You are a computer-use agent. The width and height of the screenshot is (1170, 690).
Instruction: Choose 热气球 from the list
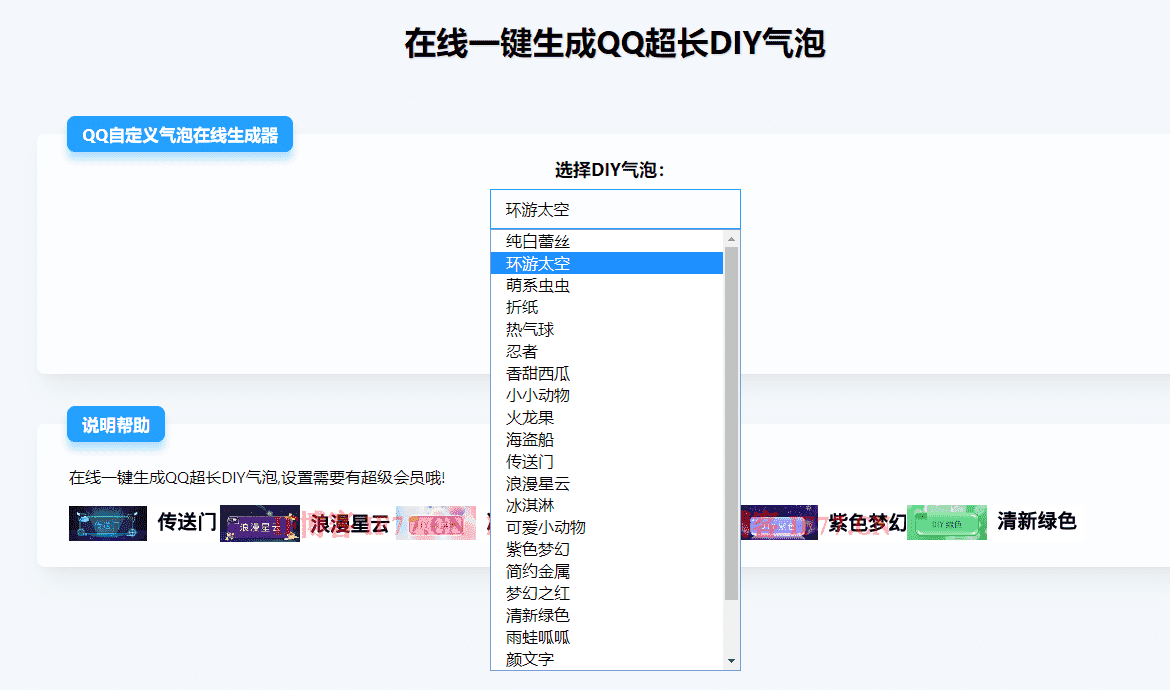pyautogui.click(x=607, y=329)
